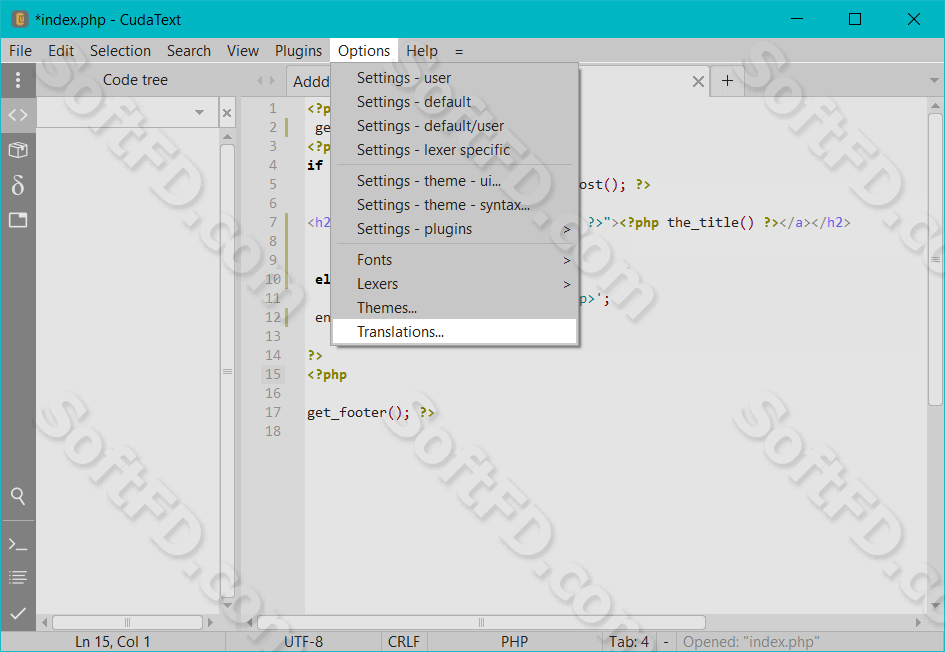Add a new tab with plus button

727,81
